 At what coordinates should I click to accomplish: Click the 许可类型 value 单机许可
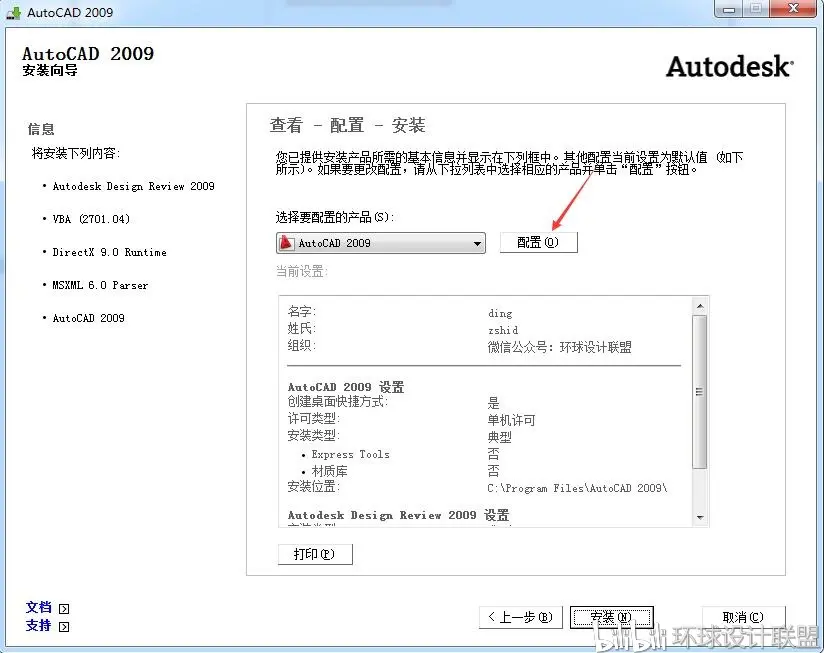coord(511,420)
